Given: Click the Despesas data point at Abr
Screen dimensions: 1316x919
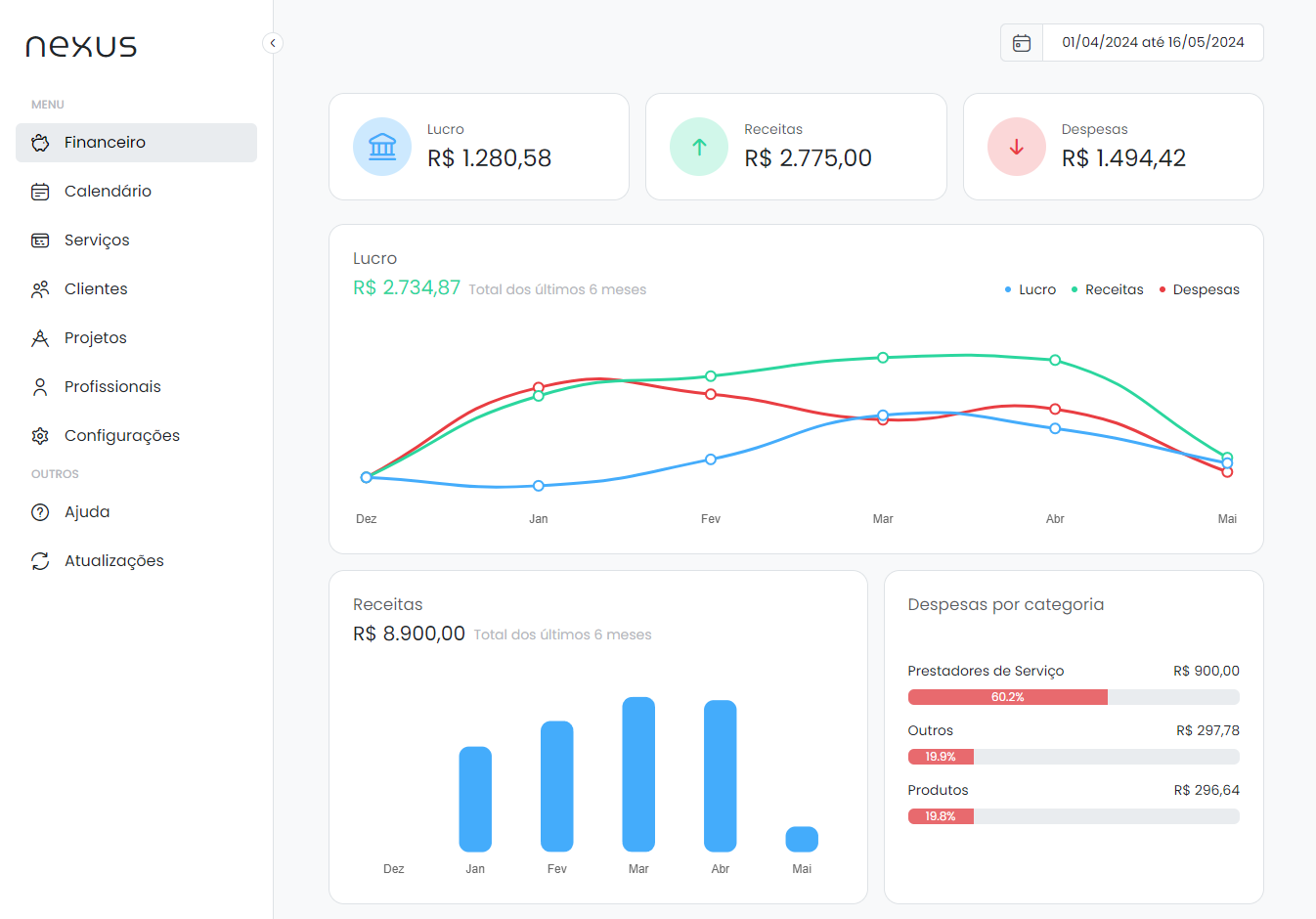Looking at the screenshot, I should 1055,409.
